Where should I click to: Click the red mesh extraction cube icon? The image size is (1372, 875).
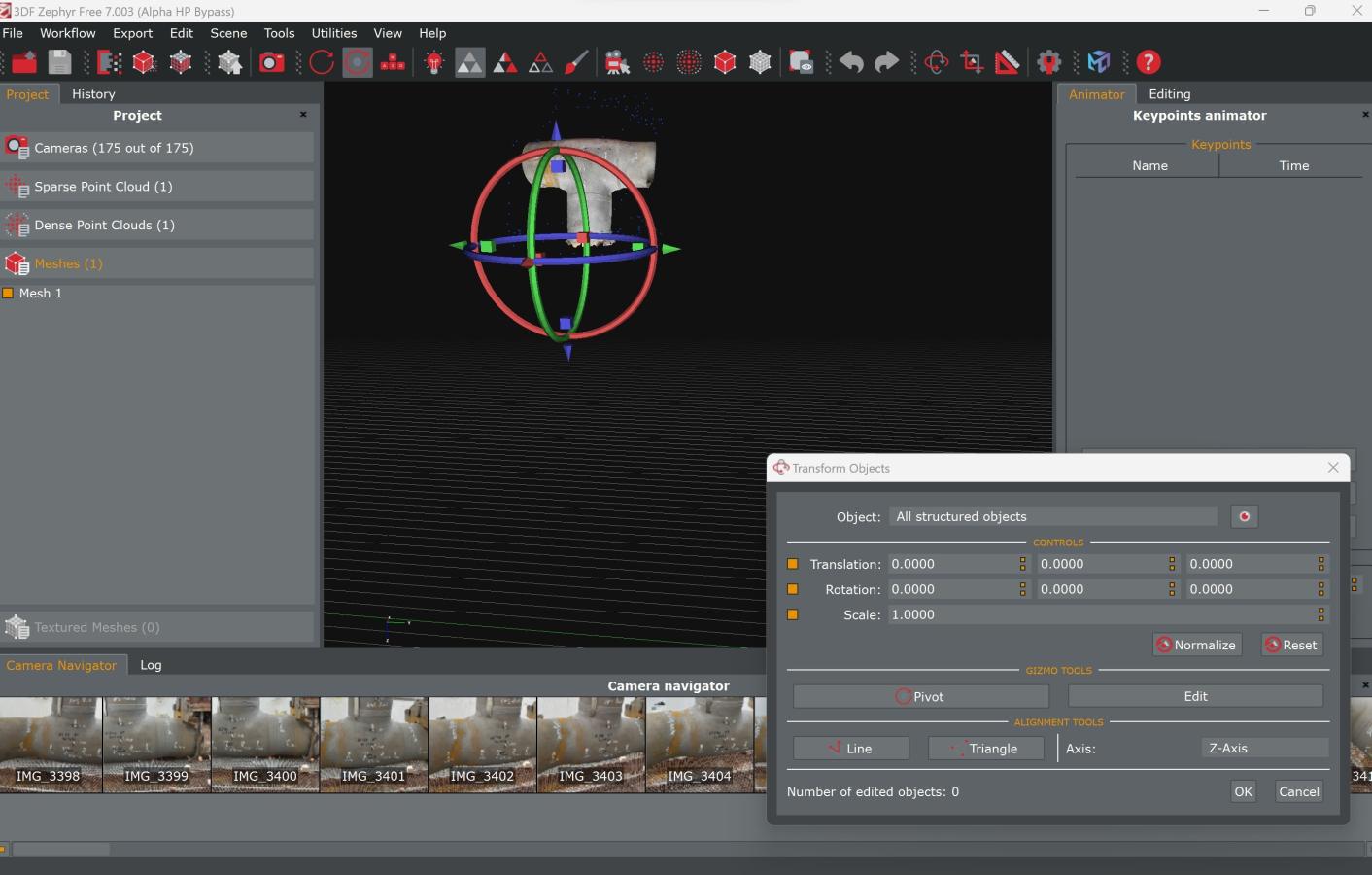pyautogui.click(x=145, y=62)
